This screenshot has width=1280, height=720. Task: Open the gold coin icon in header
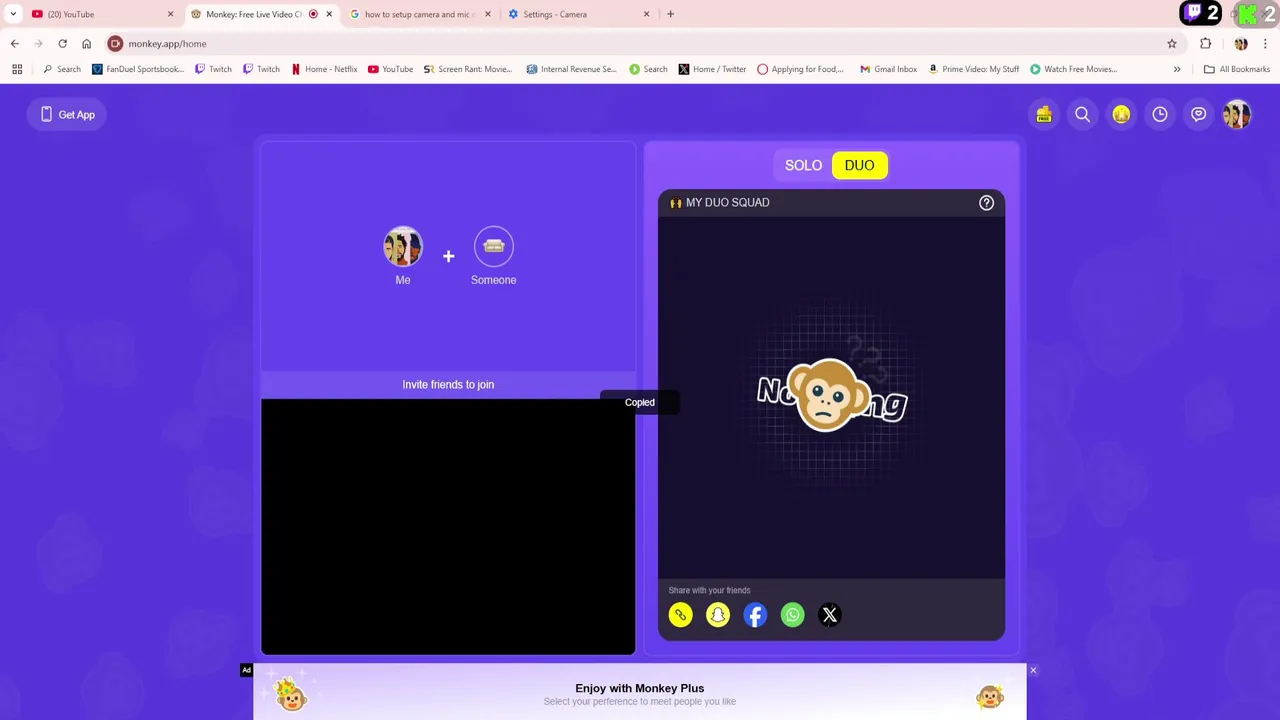(x=1121, y=115)
